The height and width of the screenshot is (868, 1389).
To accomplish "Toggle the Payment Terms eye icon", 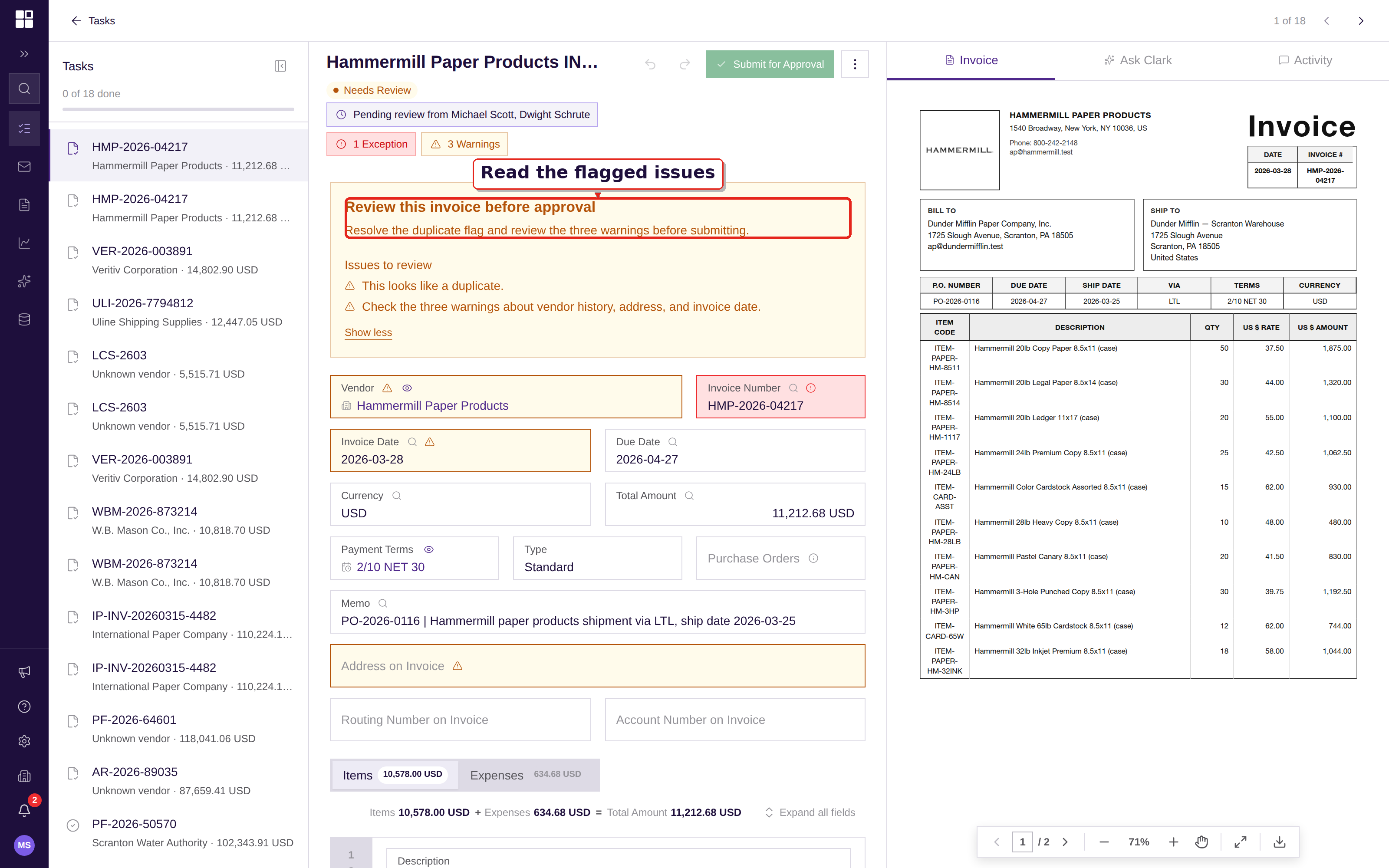I will 429,549.
